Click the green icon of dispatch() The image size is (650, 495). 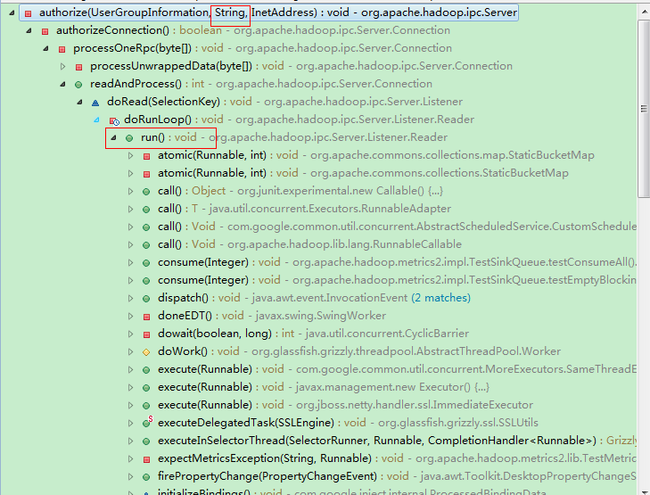point(146,298)
